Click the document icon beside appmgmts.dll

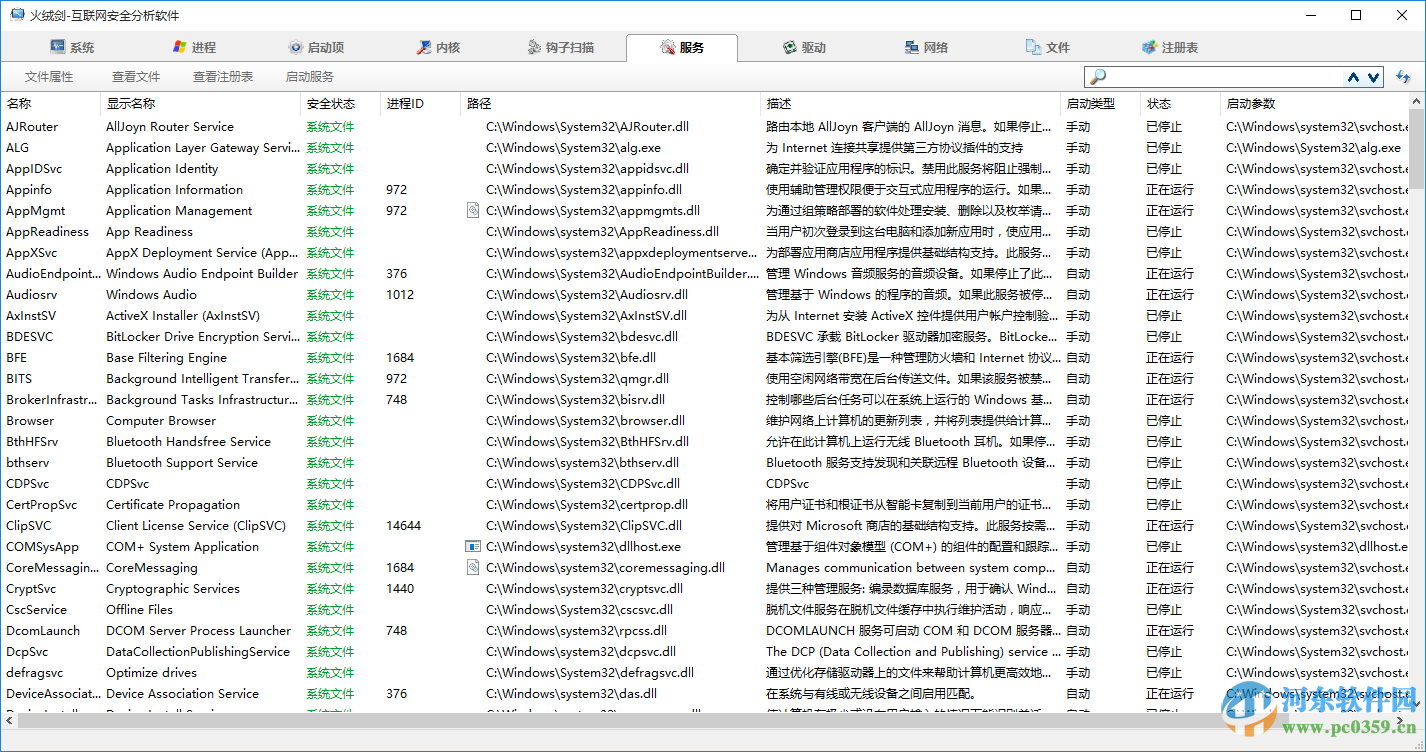473,210
